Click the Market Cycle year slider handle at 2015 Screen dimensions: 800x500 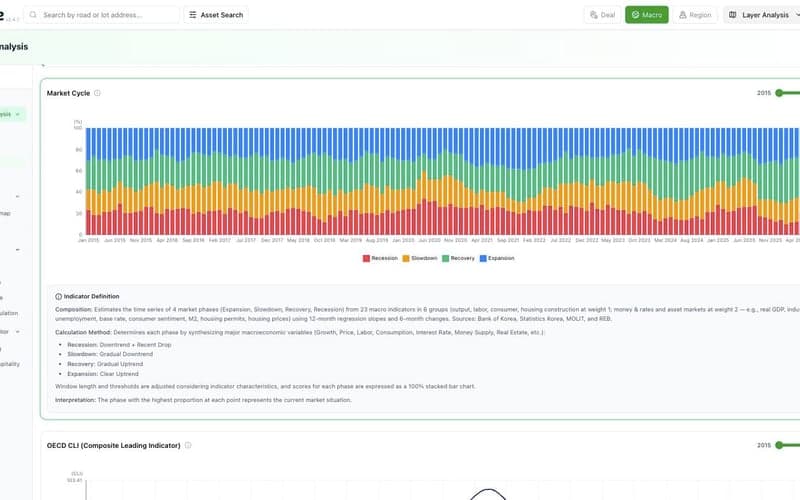[x=779, y=93]
